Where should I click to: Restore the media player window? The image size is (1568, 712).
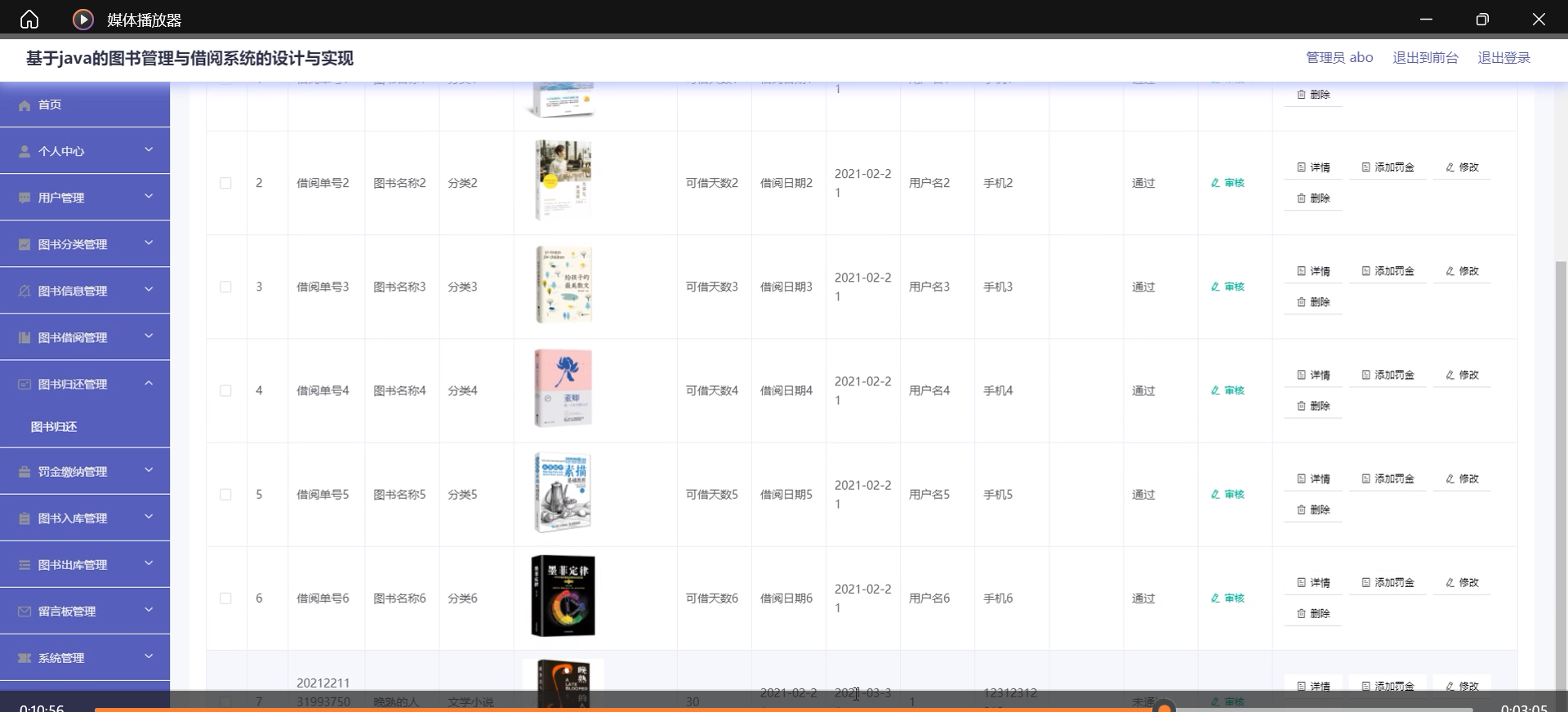(x=1482, y=19)
